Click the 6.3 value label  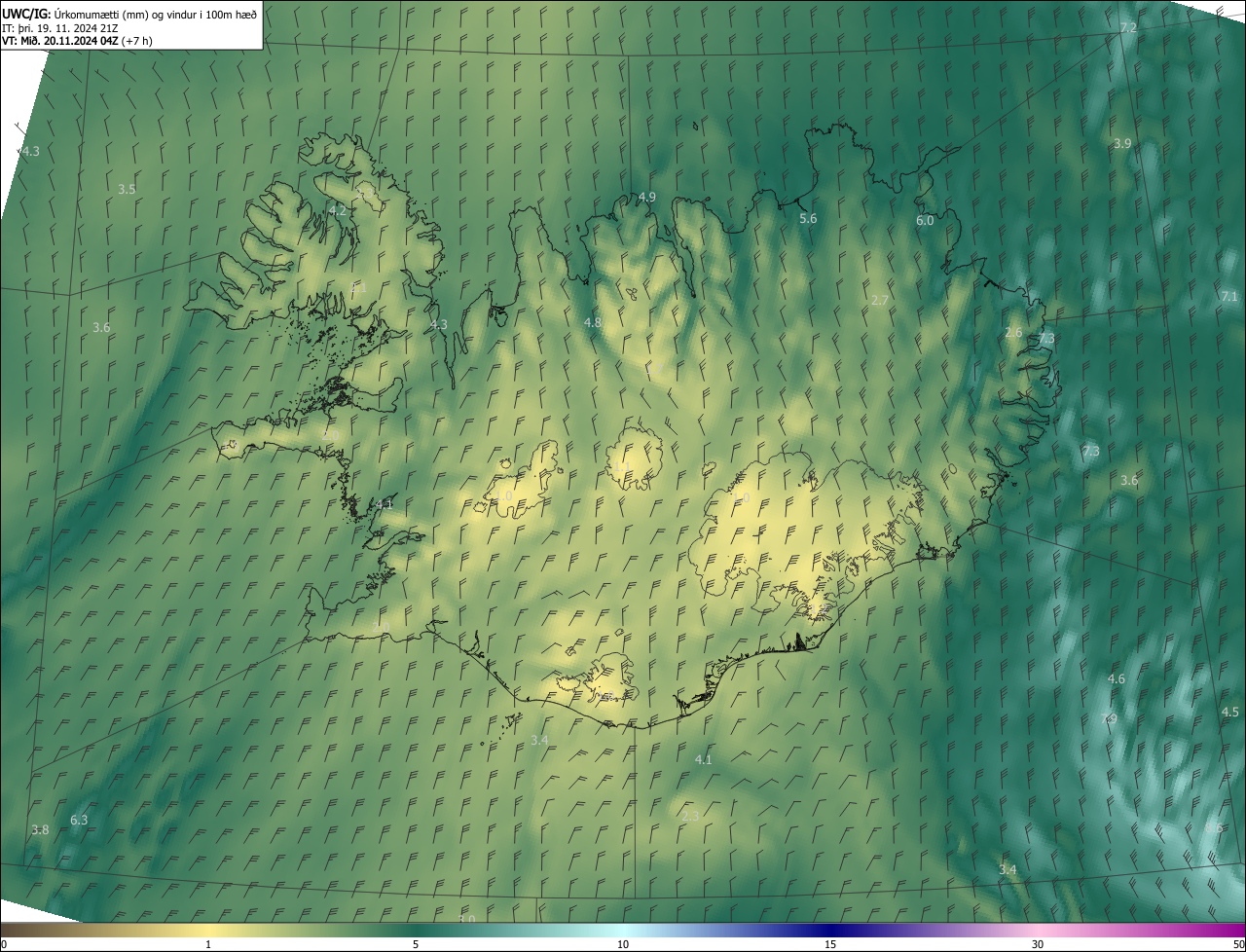[79, 821]
